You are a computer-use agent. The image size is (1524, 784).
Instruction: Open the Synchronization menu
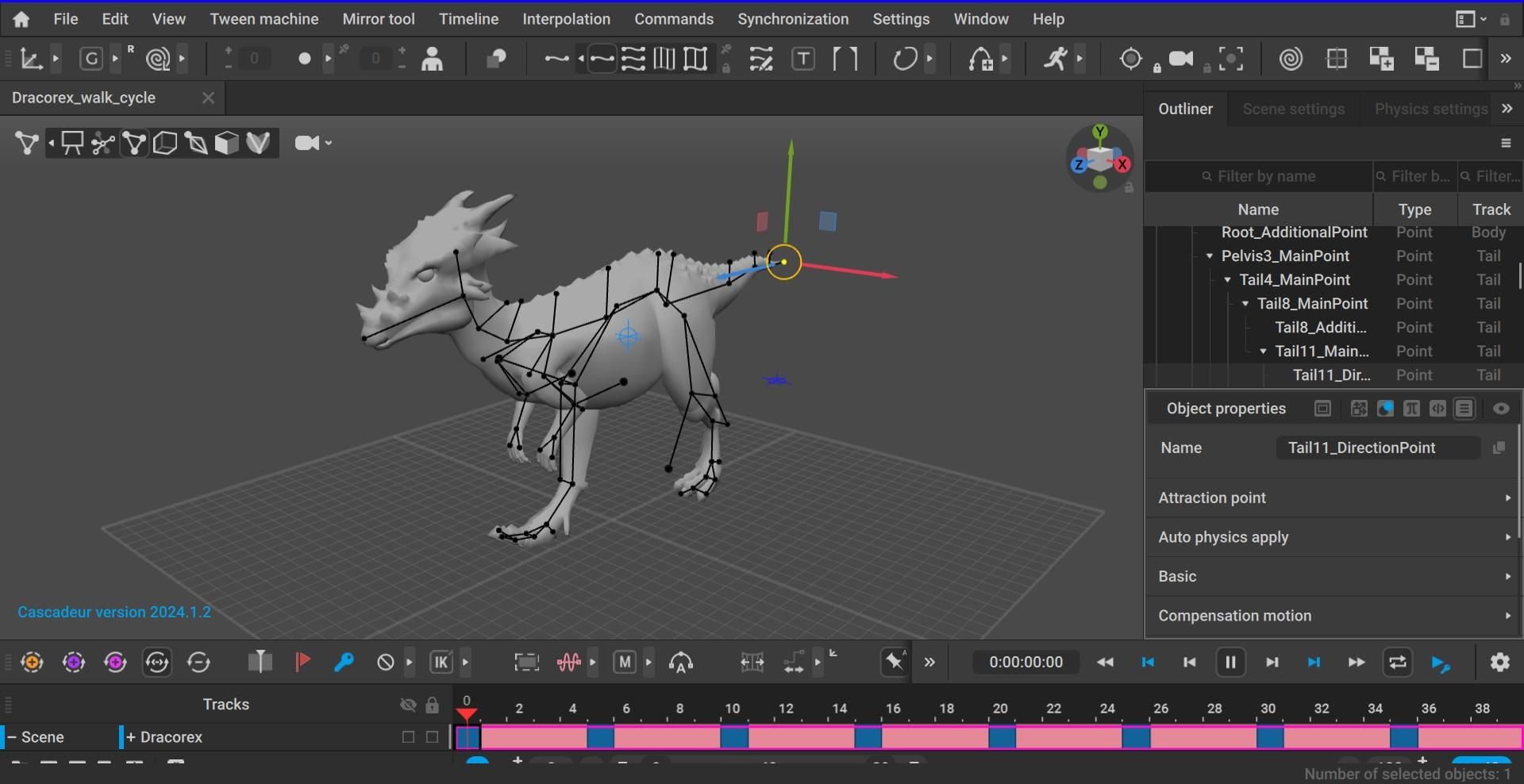click(792, 19)
